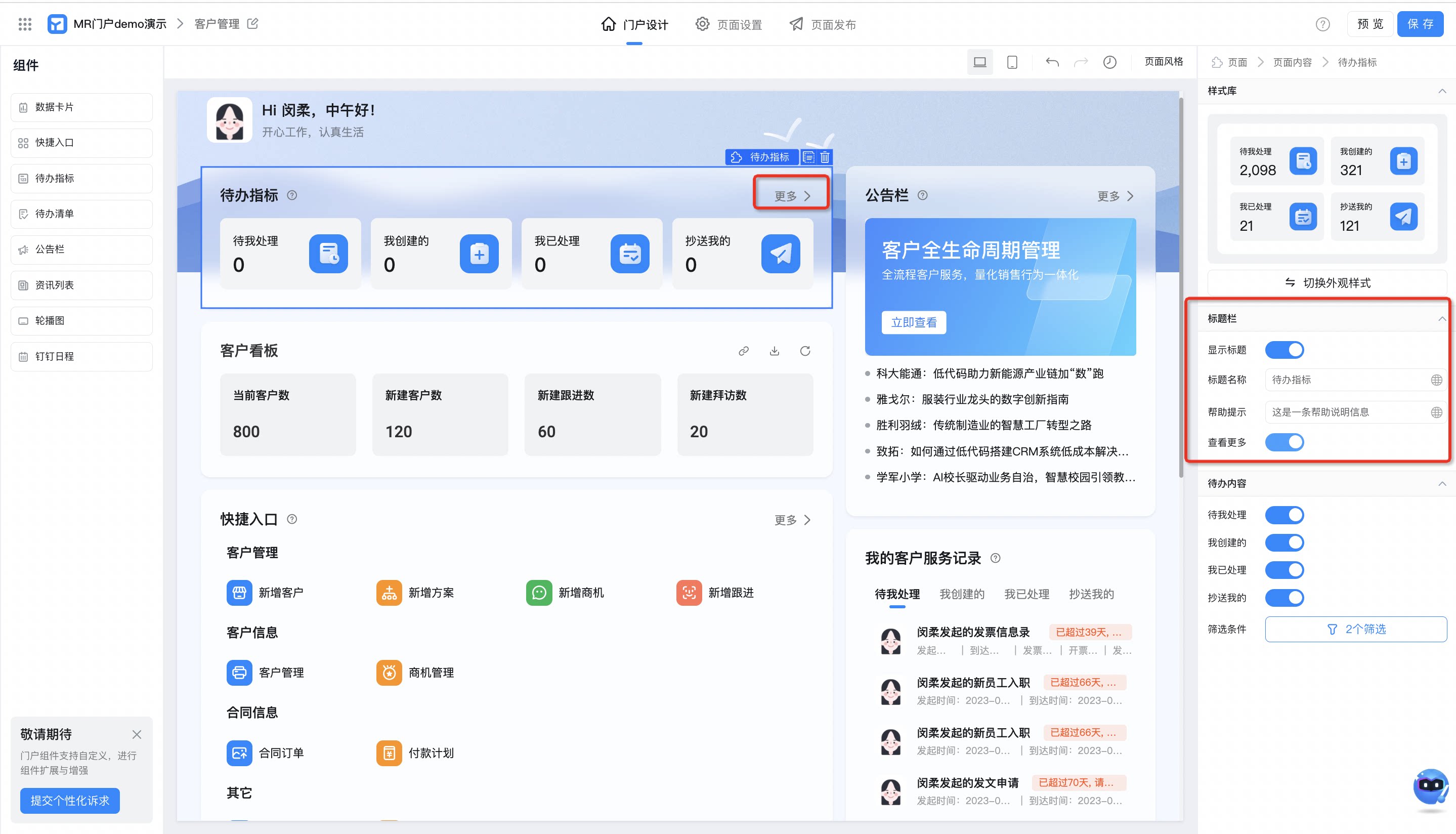Click the undo arrow icon
The width and height of the screenshot is (1456, 834).
pyautogui.click(x=1052, y=62)
